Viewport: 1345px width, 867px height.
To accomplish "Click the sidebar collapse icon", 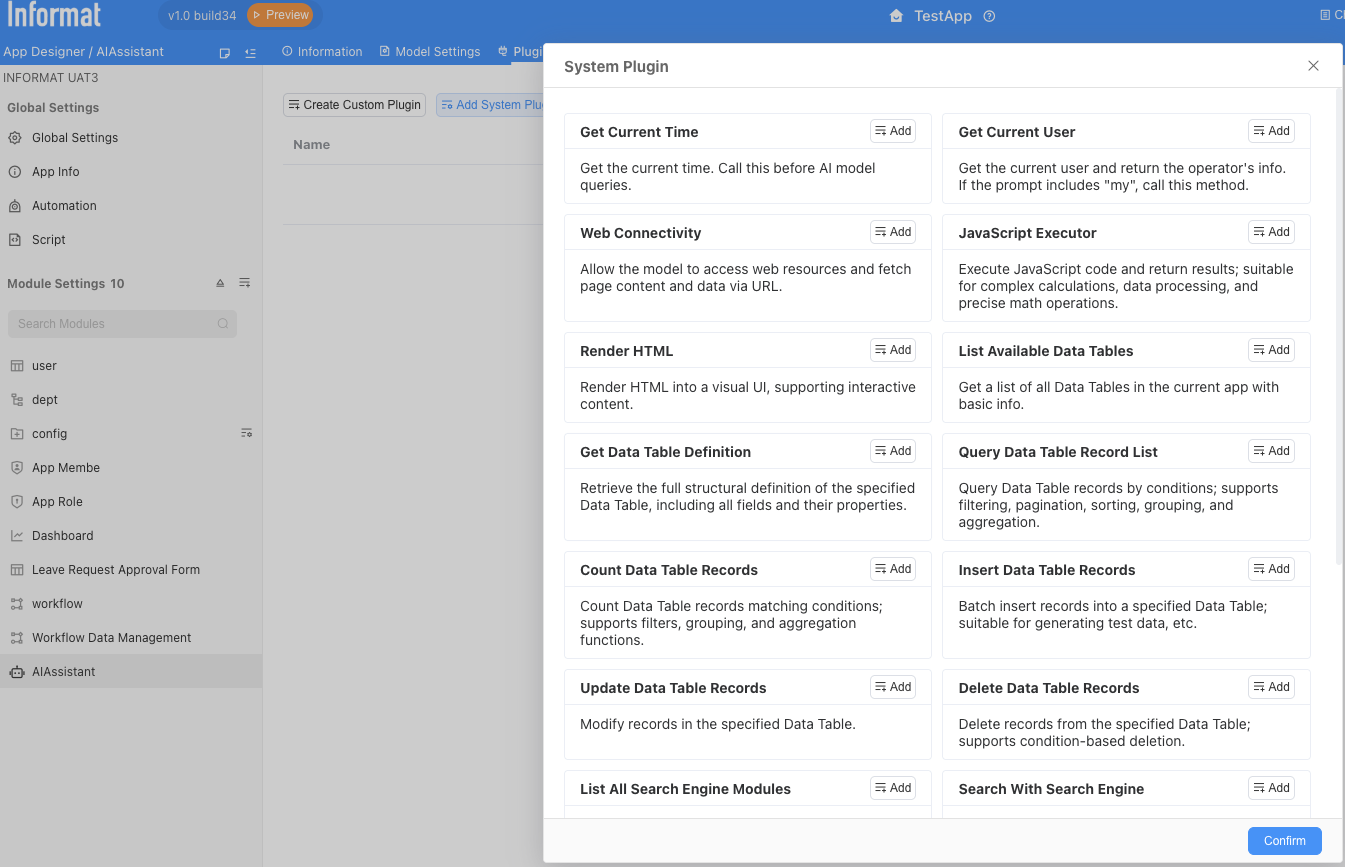I will 250,52.
